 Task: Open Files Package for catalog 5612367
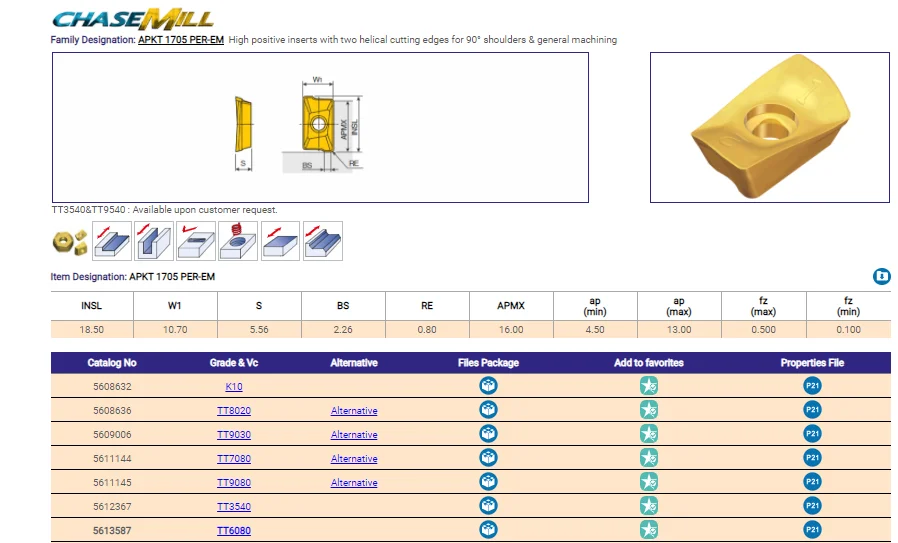click(488, 506)
